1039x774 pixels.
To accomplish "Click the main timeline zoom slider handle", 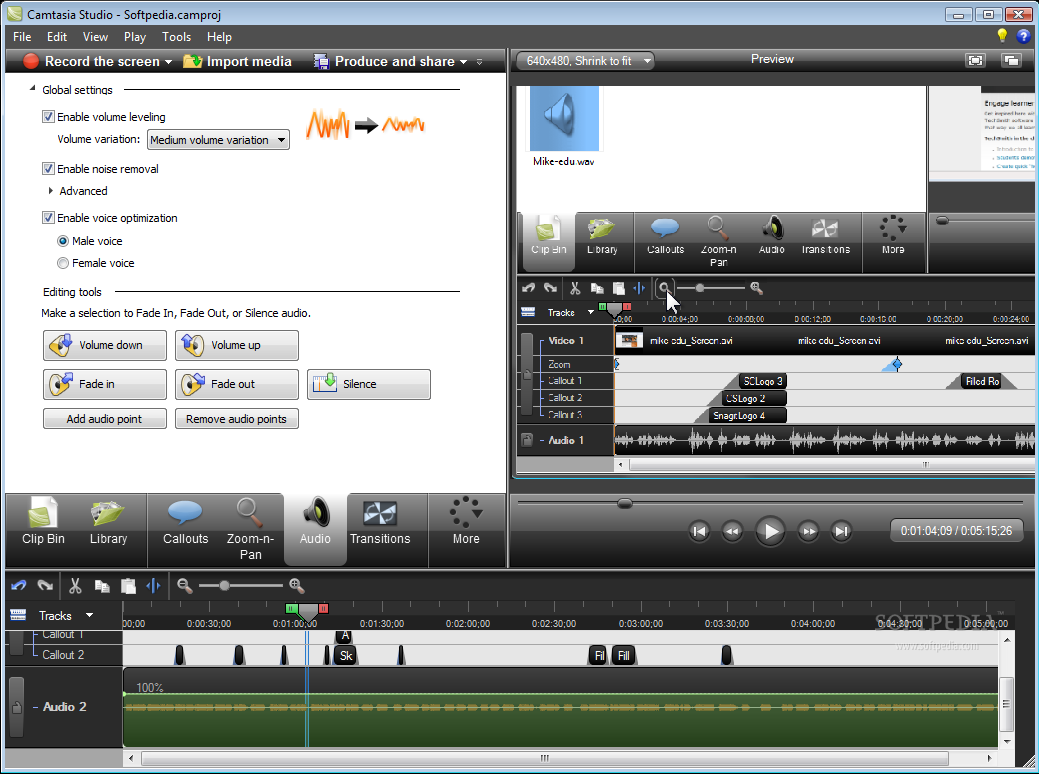I will [225, 585].
